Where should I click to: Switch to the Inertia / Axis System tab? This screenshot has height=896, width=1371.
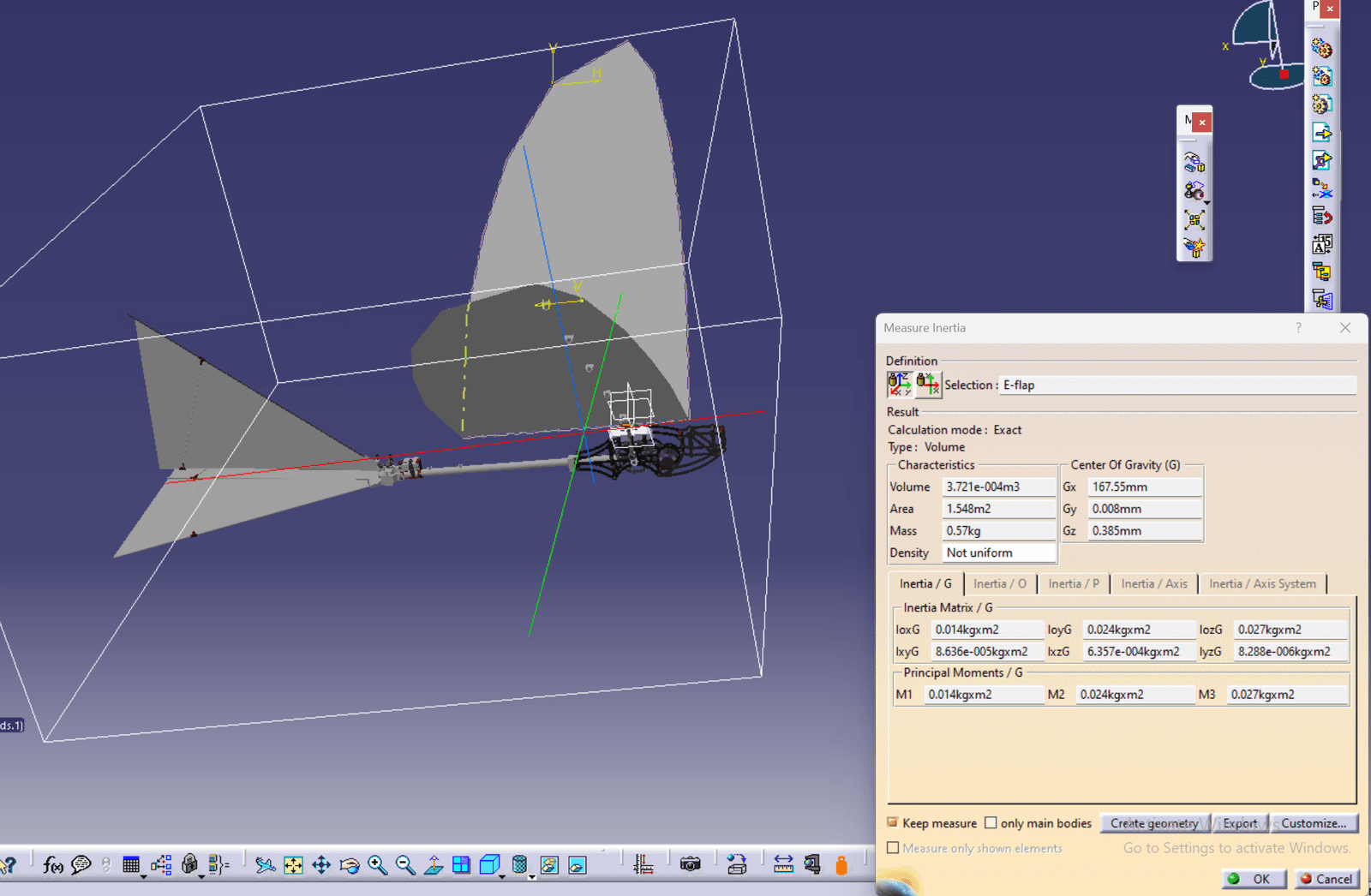(x=1262, y=583)
